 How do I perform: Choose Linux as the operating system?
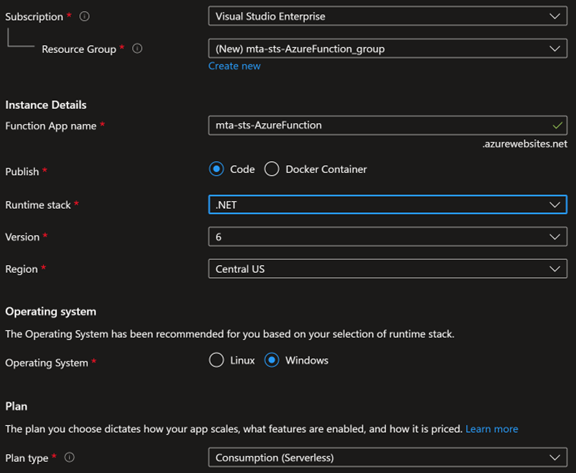(x=216, y=360)
